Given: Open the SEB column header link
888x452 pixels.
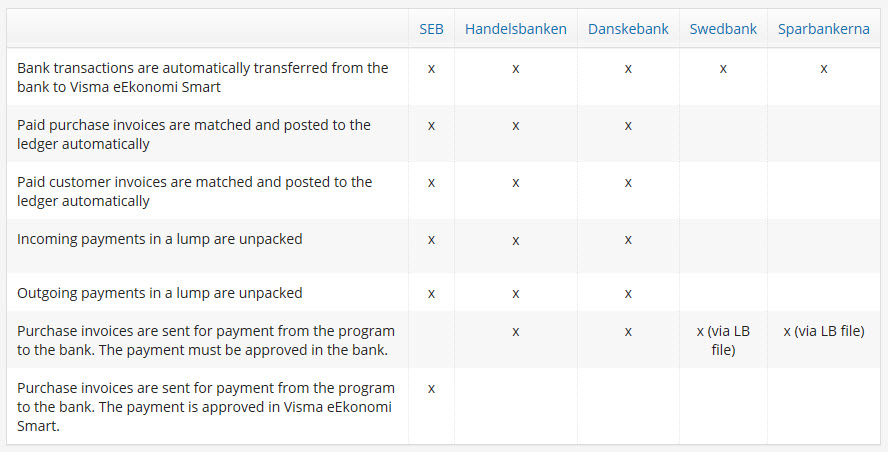Looking at the screenshot, I should click(431, 29).
